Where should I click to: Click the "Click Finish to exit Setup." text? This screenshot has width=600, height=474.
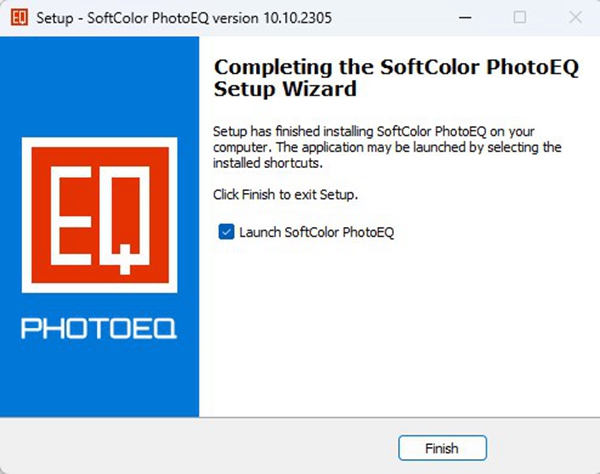click(285, 195)
